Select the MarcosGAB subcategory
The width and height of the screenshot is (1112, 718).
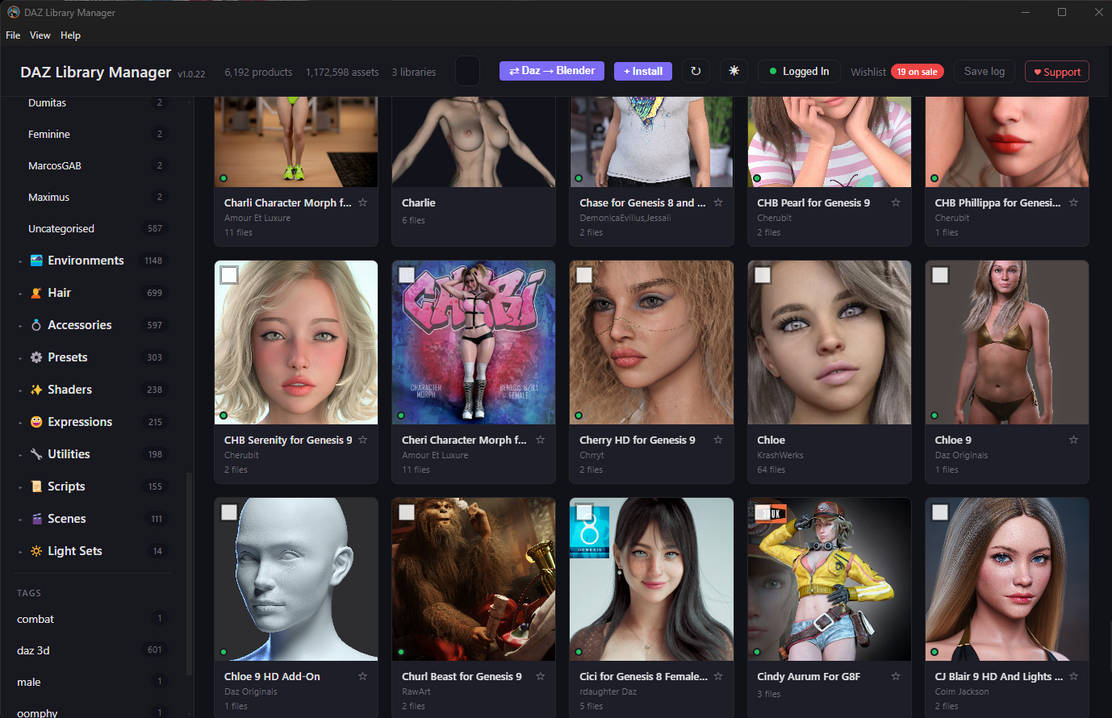point(96,165)
